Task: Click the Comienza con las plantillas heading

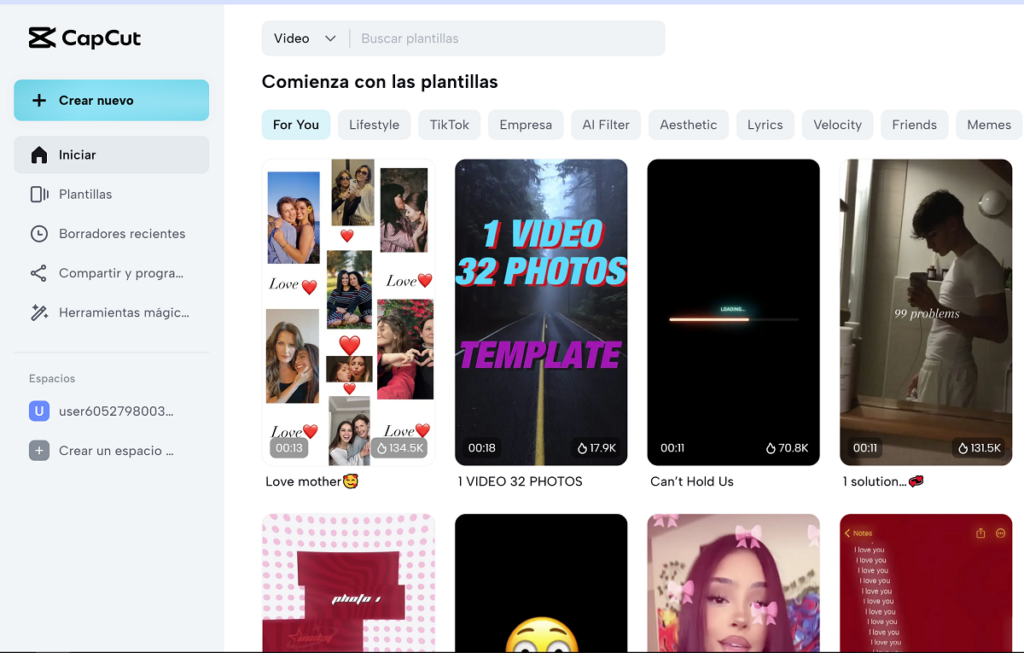Action: pos(379,82)
